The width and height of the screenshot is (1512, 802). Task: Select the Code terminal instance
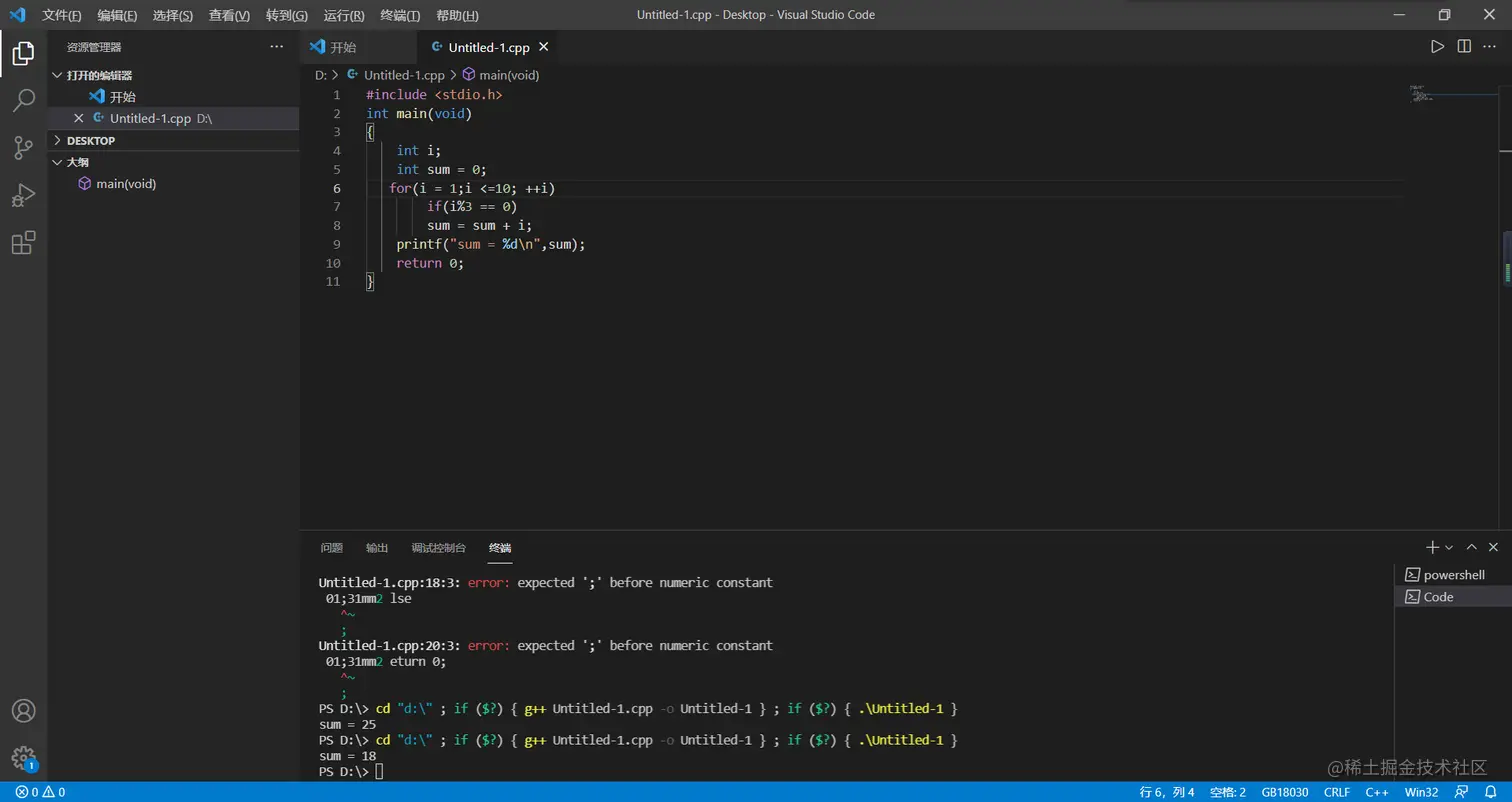click(x=1453, y=597)
